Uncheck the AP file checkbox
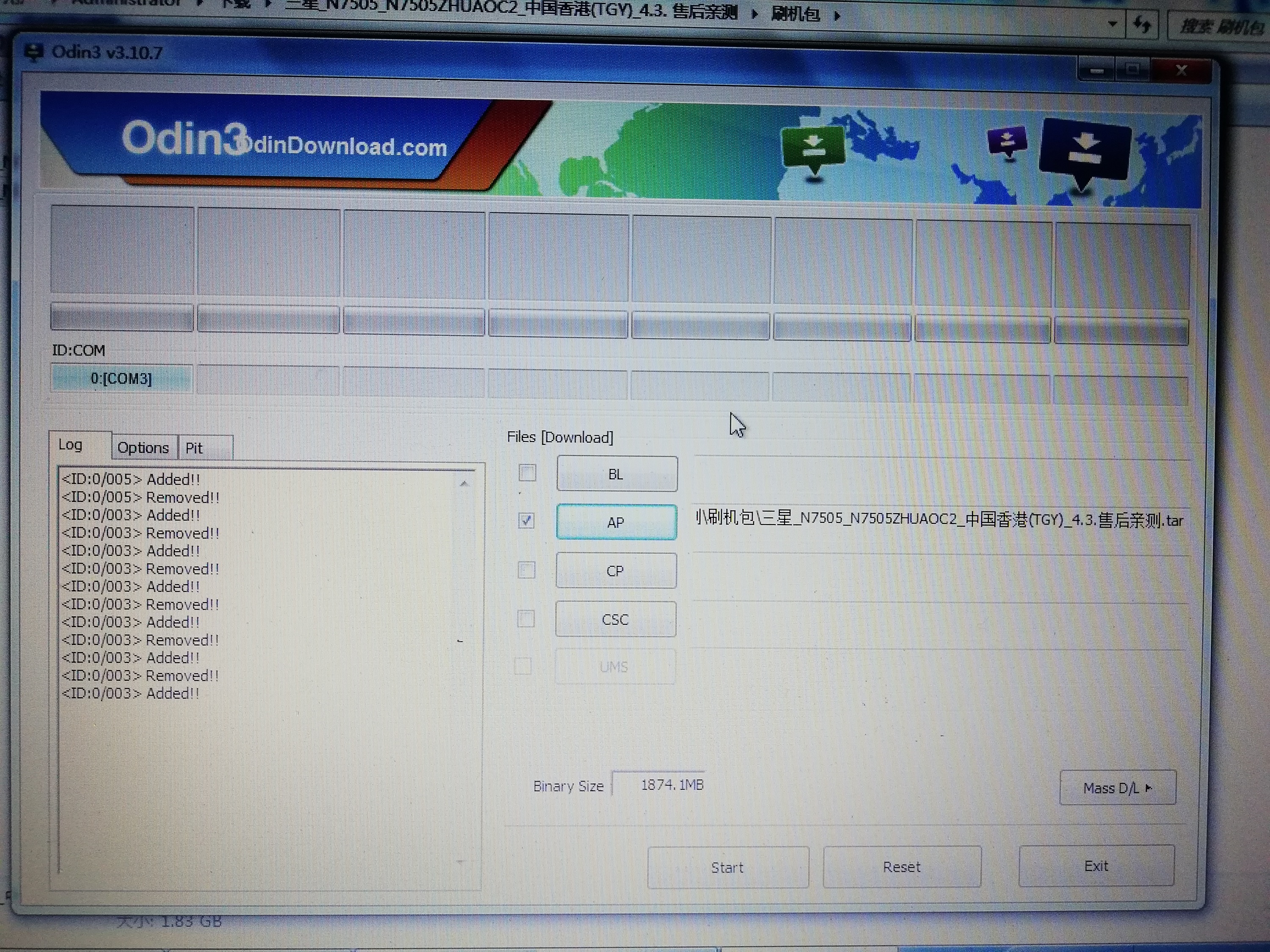The image size is (1270, 952). [x=526, y=521]
